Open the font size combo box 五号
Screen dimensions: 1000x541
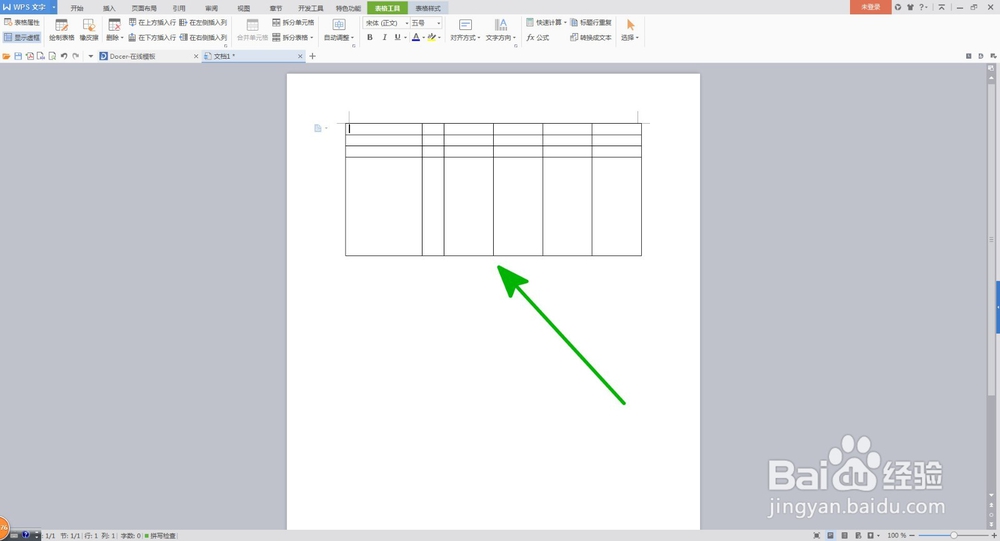click(x=425, y=22)
